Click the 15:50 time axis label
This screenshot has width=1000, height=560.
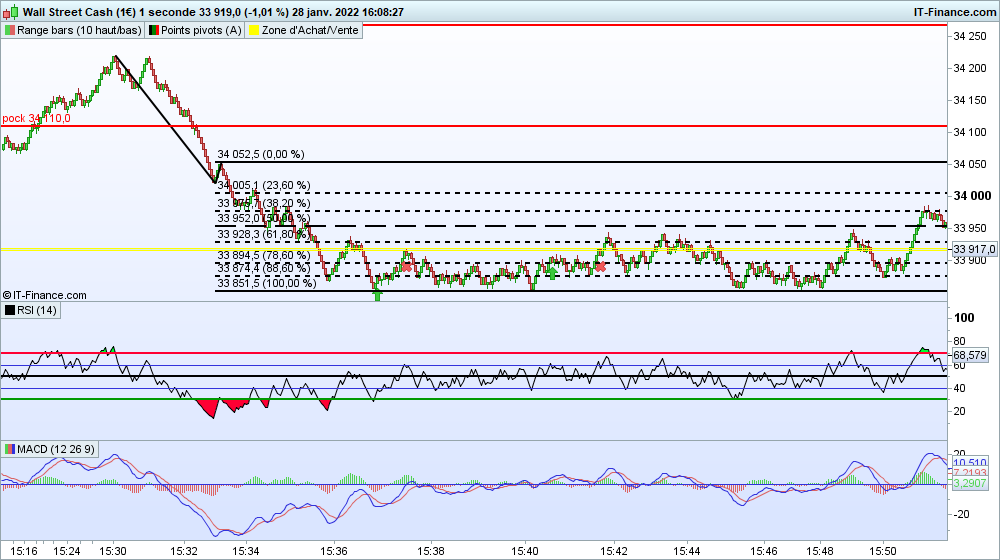[x=883, y=551]
